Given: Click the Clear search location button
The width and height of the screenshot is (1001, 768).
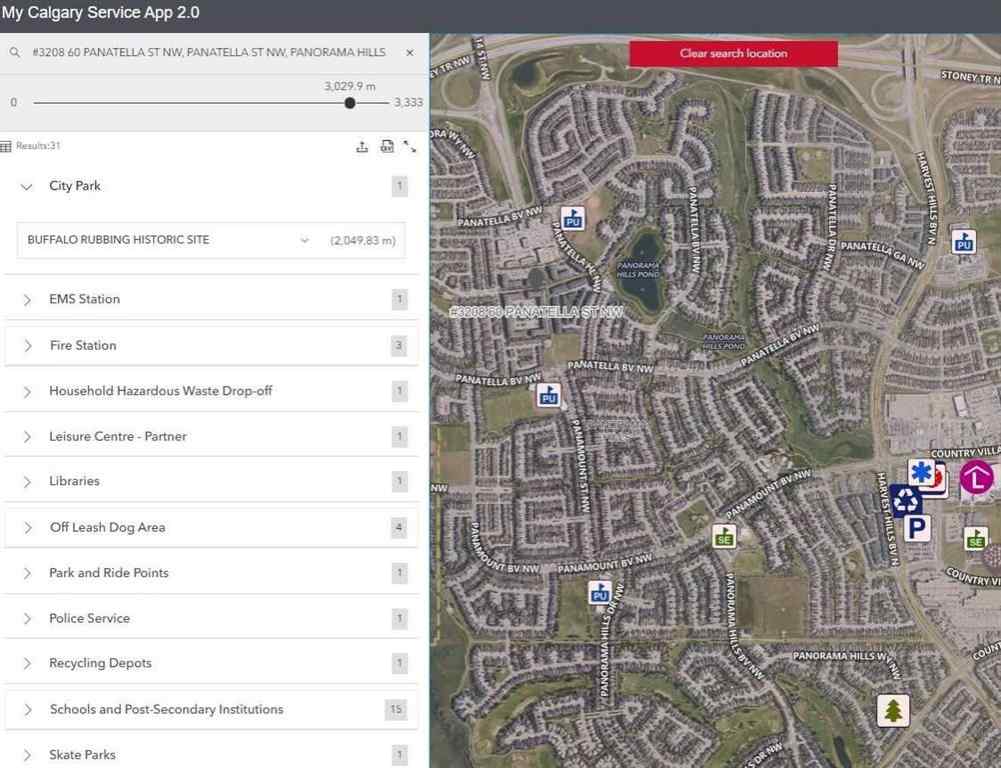Looking at the screenshot, I should (733, 53).
